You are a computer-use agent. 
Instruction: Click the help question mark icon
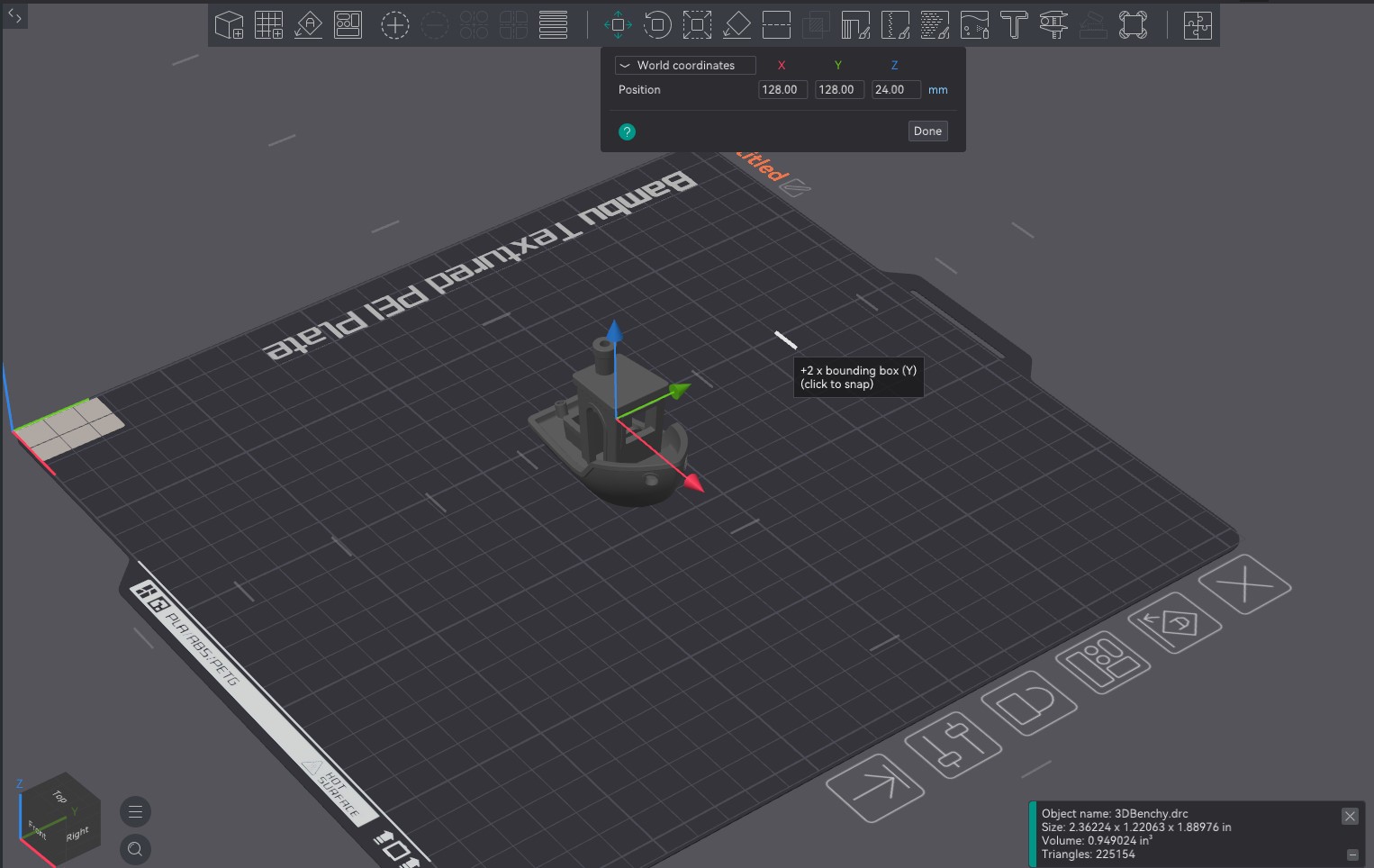(627, 131)
